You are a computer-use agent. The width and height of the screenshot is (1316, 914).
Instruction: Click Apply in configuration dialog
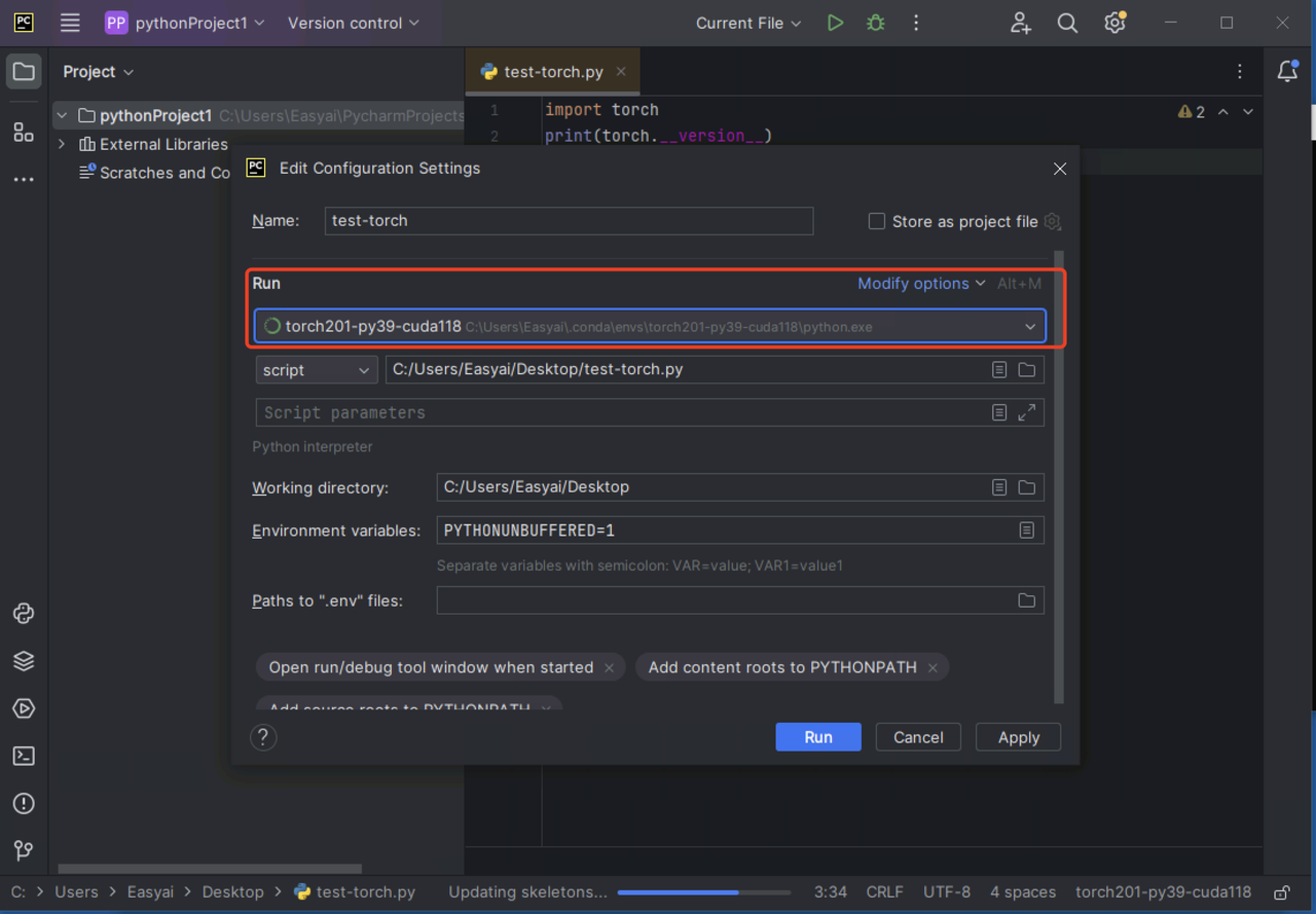pos(1018,737)
